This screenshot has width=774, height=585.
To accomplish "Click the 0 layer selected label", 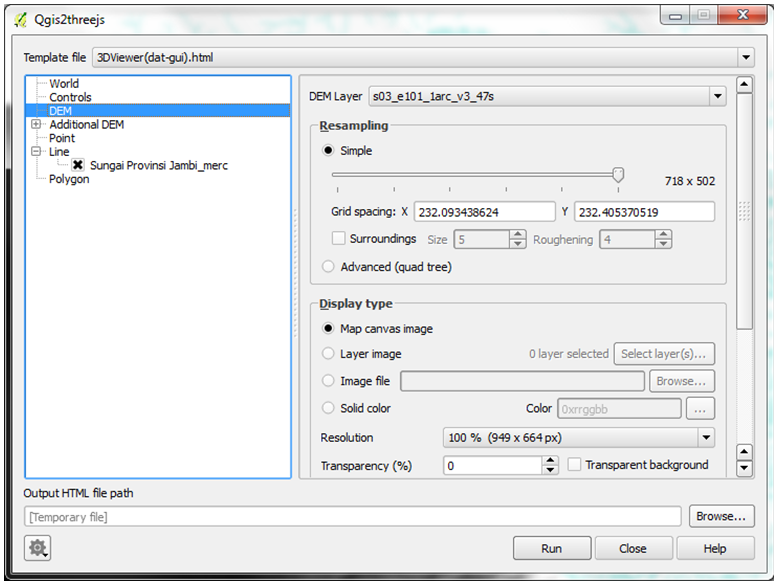I will tap(569, 354).
